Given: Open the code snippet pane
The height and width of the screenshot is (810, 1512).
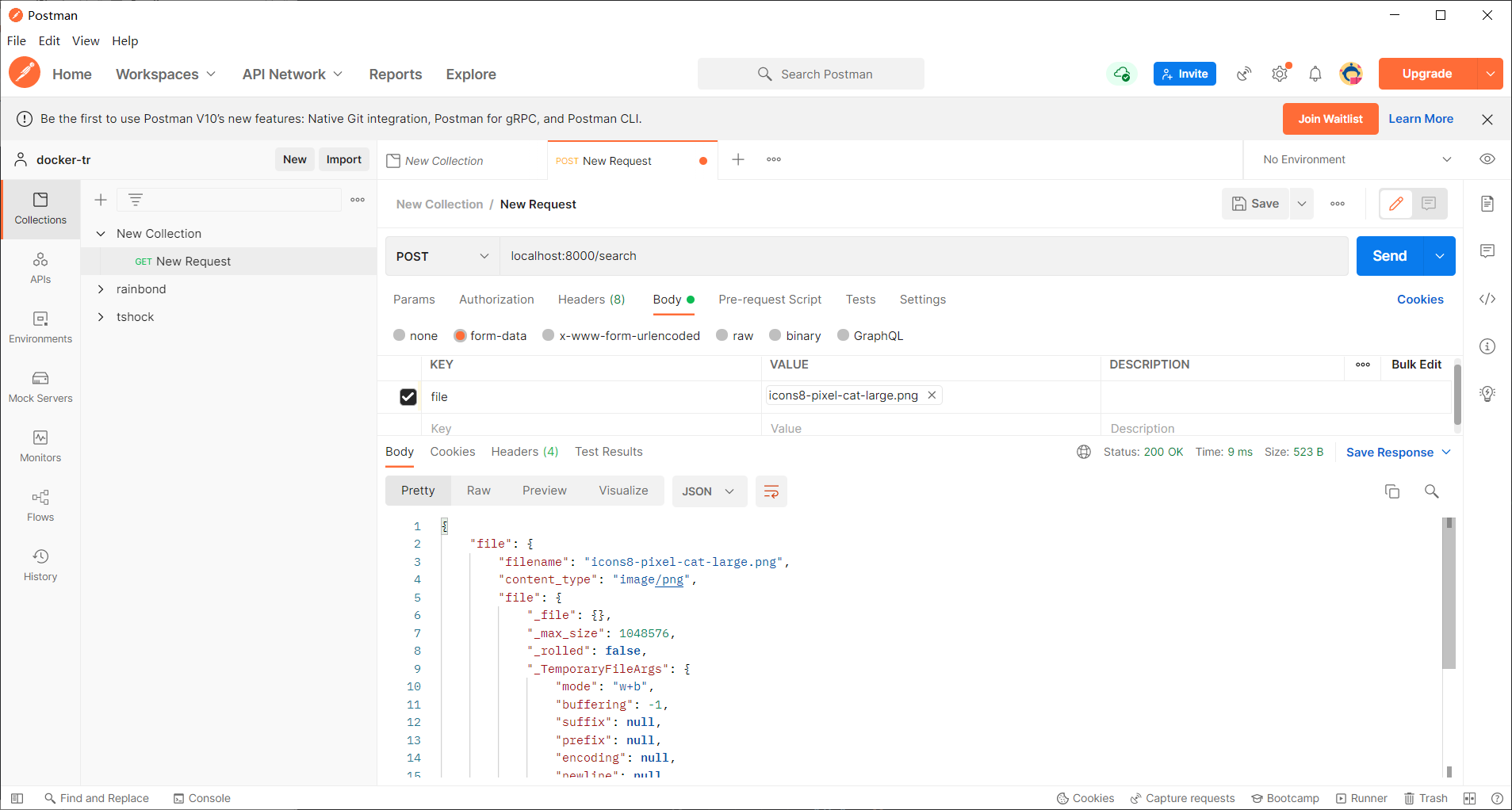Looking at the screenshot, I should tap(1487, 299).
